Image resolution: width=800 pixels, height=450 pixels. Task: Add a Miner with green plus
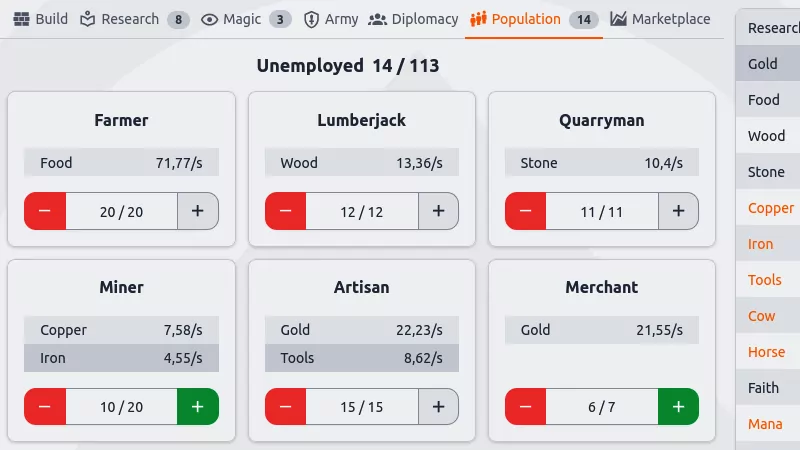(x=197, y=407)
